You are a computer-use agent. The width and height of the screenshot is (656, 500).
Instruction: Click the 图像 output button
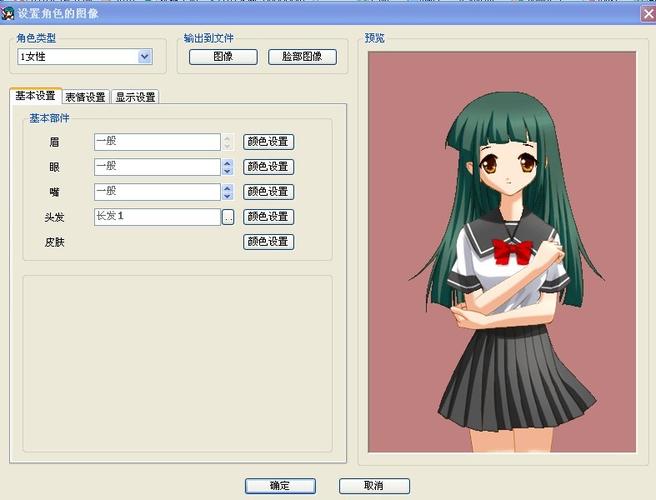[223, 57]
